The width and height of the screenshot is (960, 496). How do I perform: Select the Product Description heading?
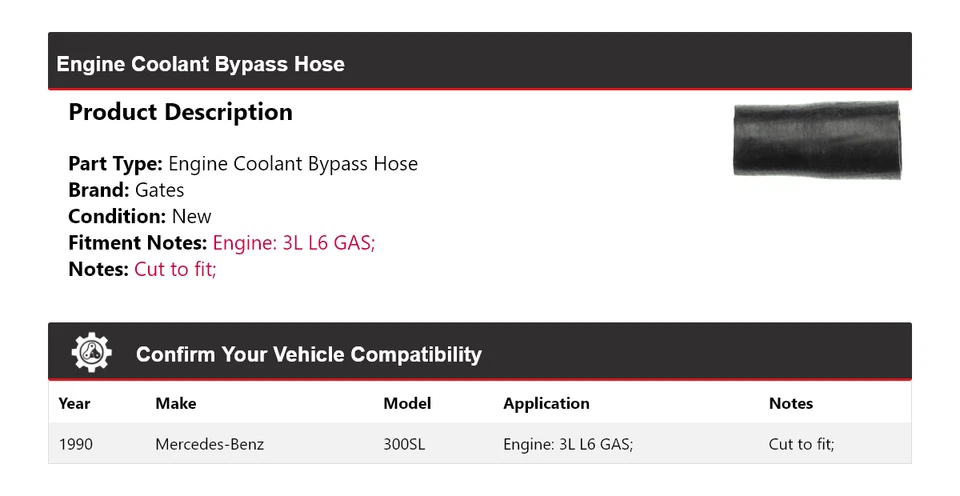click(x=180, y=112)
